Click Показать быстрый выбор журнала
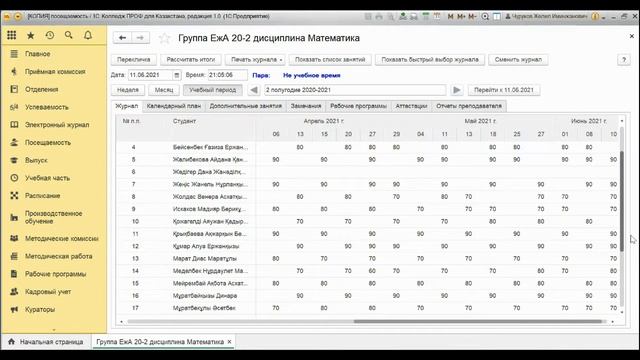The image size is (640, 360). pos(430,60)
